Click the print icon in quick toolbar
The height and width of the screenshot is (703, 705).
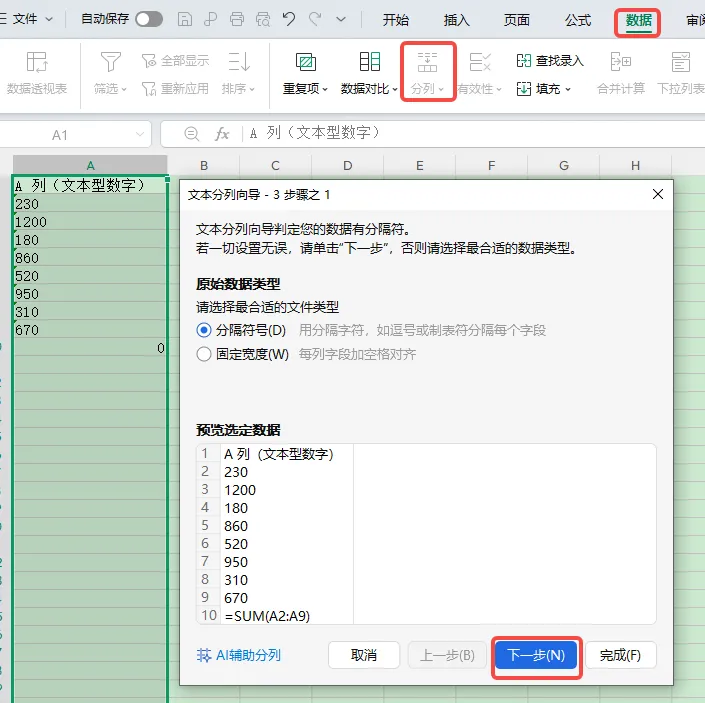point(236,19)
